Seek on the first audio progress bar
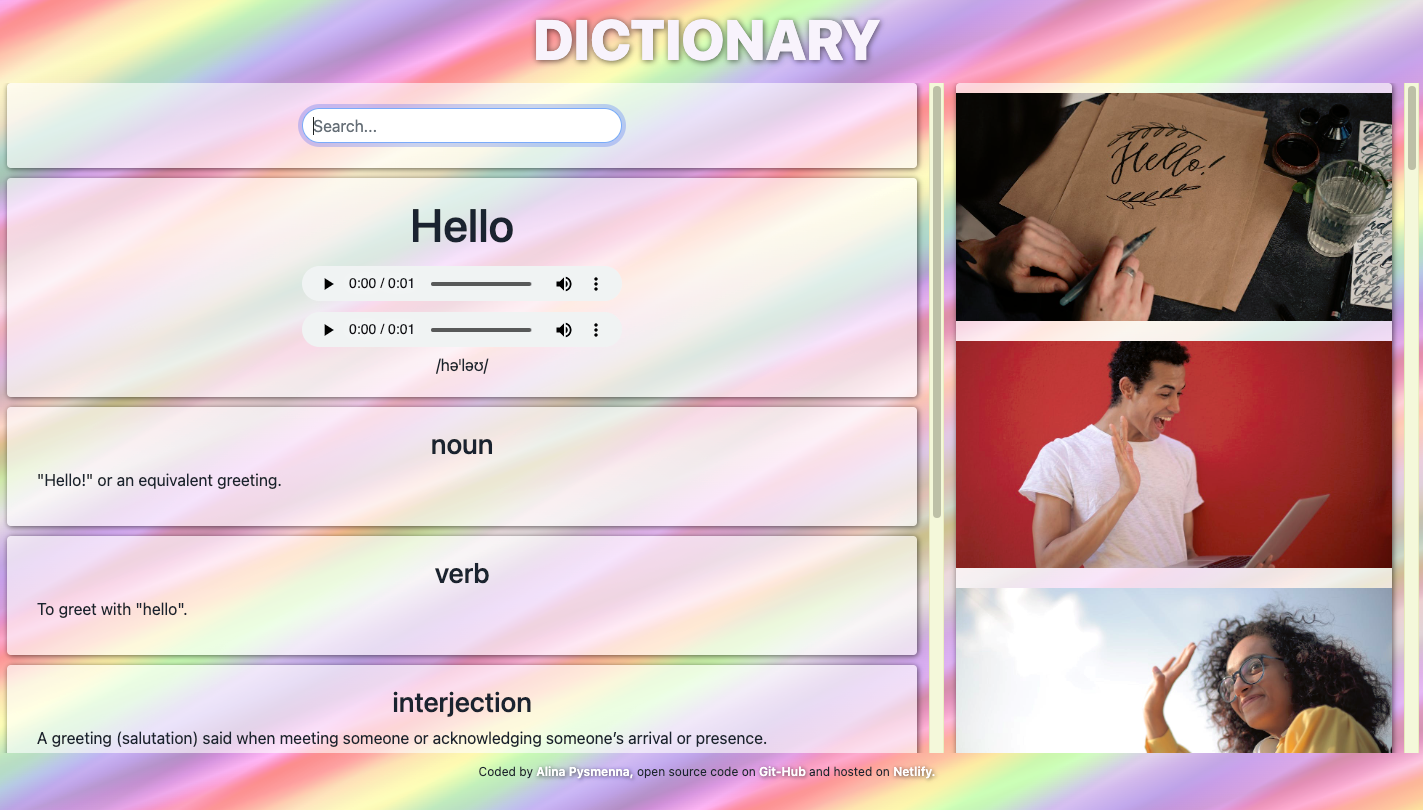1423x810 pixels. 481,284
